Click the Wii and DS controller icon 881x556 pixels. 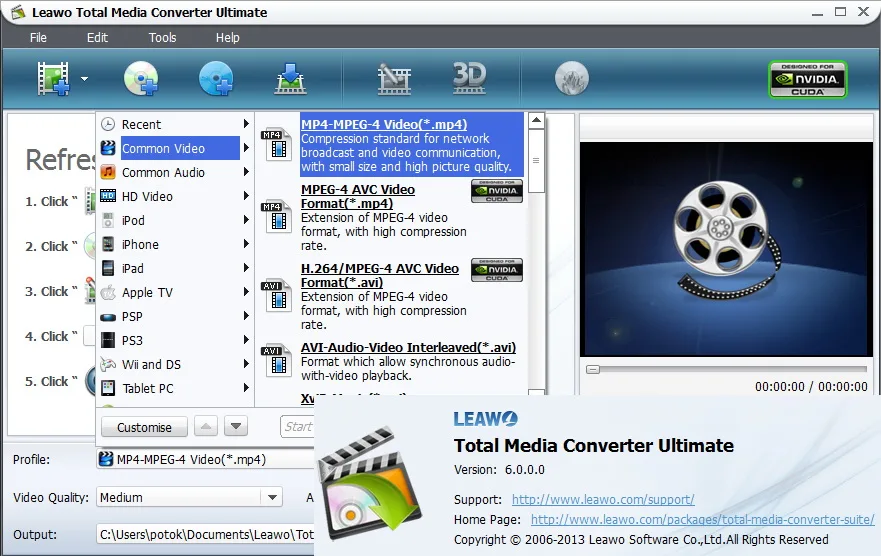(108, 364)
